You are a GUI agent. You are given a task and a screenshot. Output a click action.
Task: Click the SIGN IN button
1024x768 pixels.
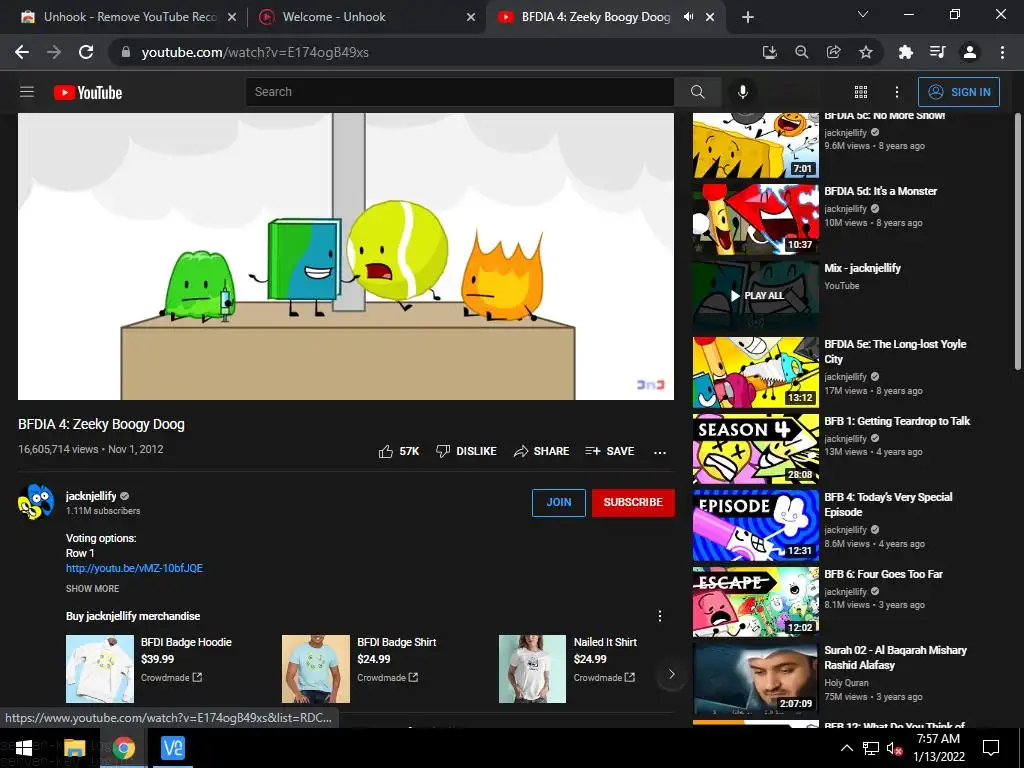tap(959, 92)
